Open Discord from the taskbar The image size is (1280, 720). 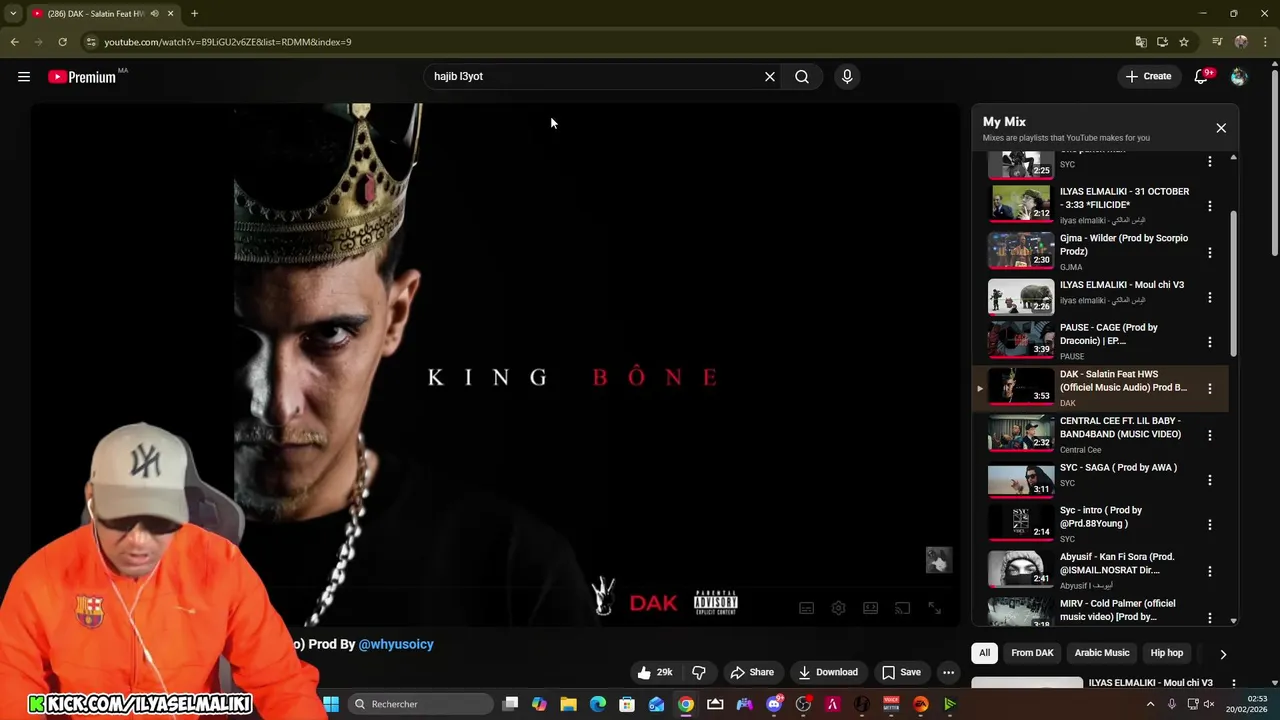coord(774,704)
